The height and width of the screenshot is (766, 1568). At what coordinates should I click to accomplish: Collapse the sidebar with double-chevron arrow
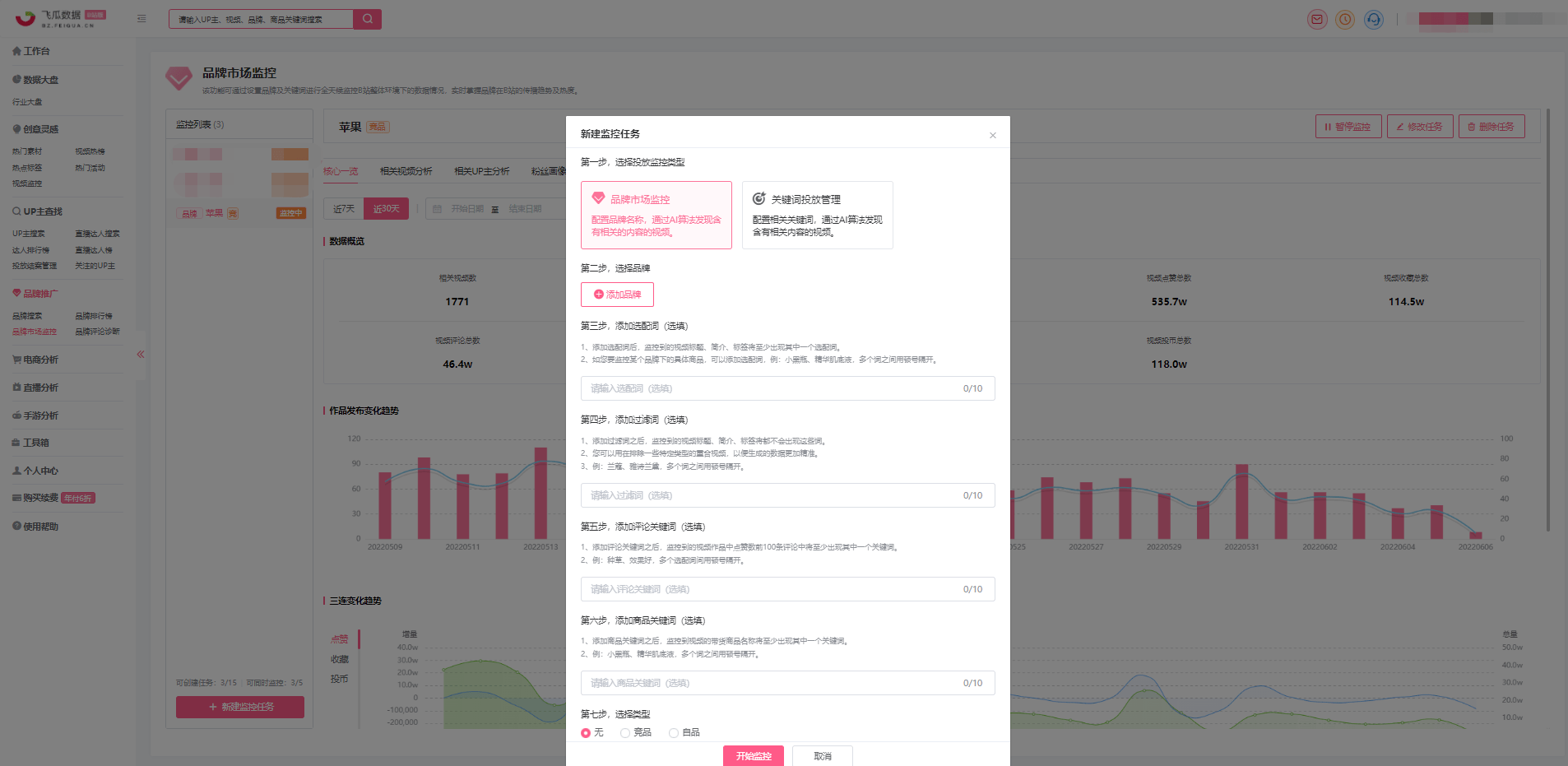(x=141, y=355)
